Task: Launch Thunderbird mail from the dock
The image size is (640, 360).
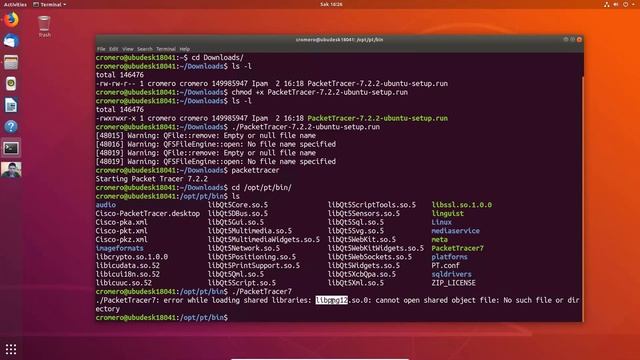Action: (11, 41)
